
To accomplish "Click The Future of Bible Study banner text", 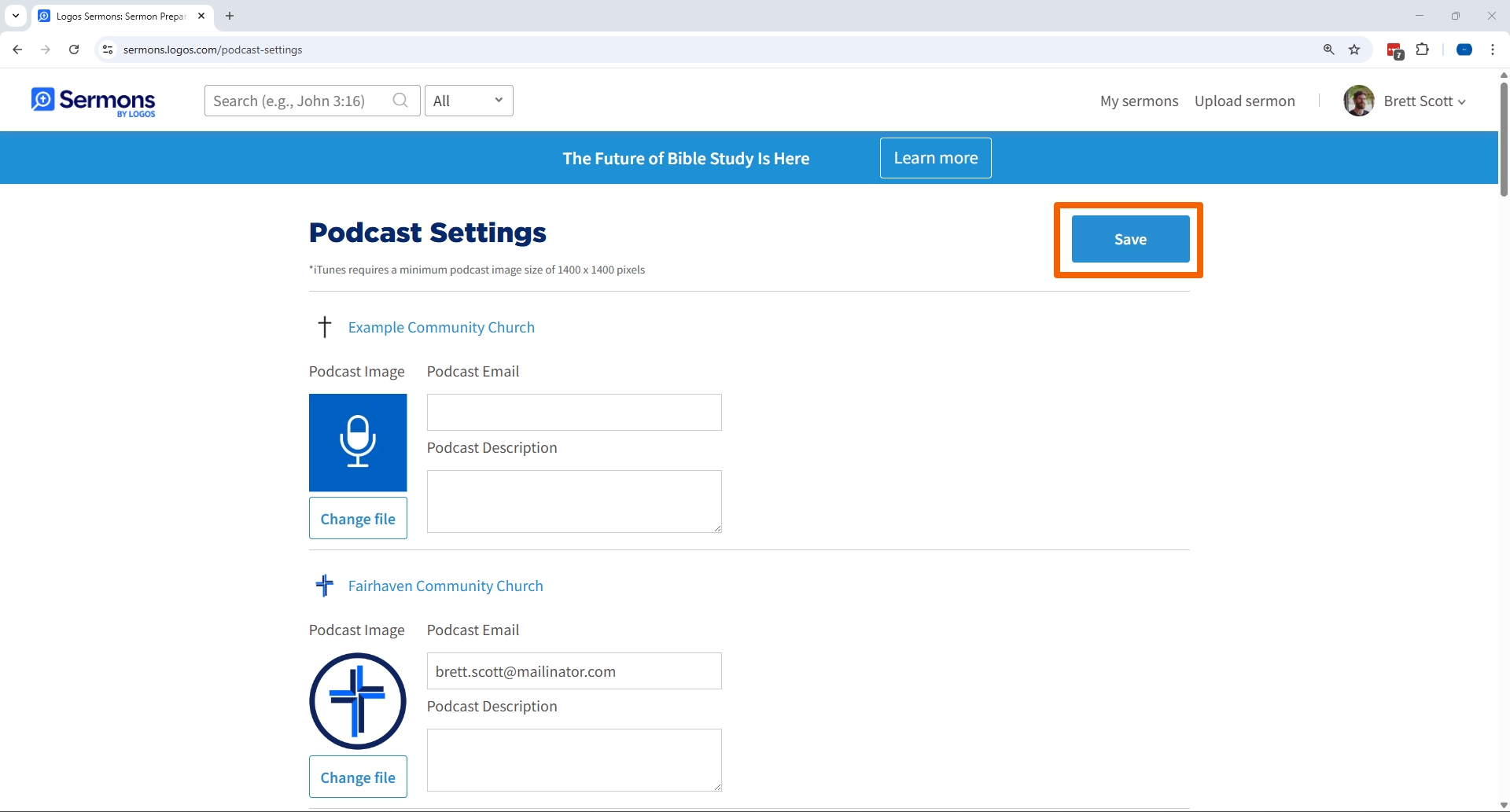I will pyautogui.click(x=686, y=159).
